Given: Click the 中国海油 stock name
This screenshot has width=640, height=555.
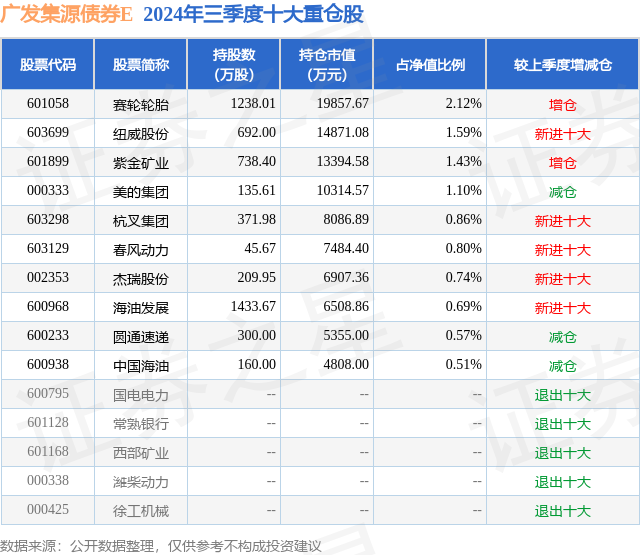Looking at the screenshot, I should click(141, 366).
